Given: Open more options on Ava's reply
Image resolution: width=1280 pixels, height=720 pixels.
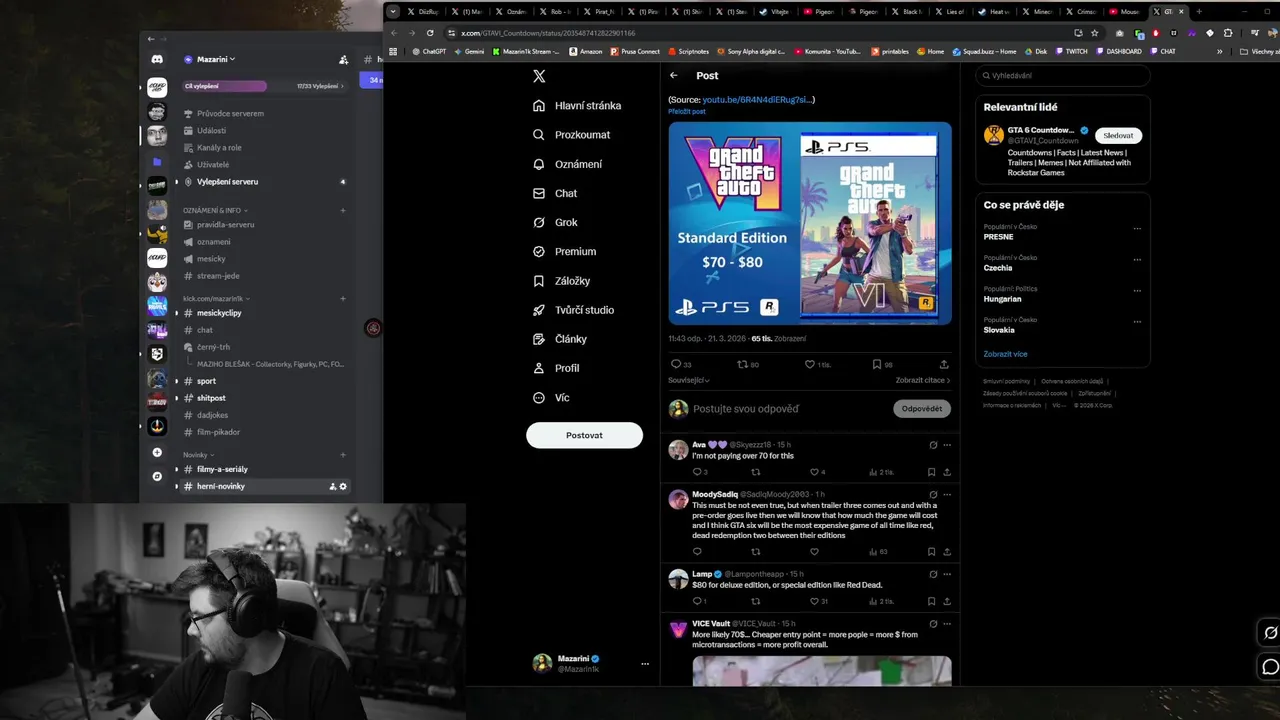Looking at the screenshot, I should pos(947,445).
